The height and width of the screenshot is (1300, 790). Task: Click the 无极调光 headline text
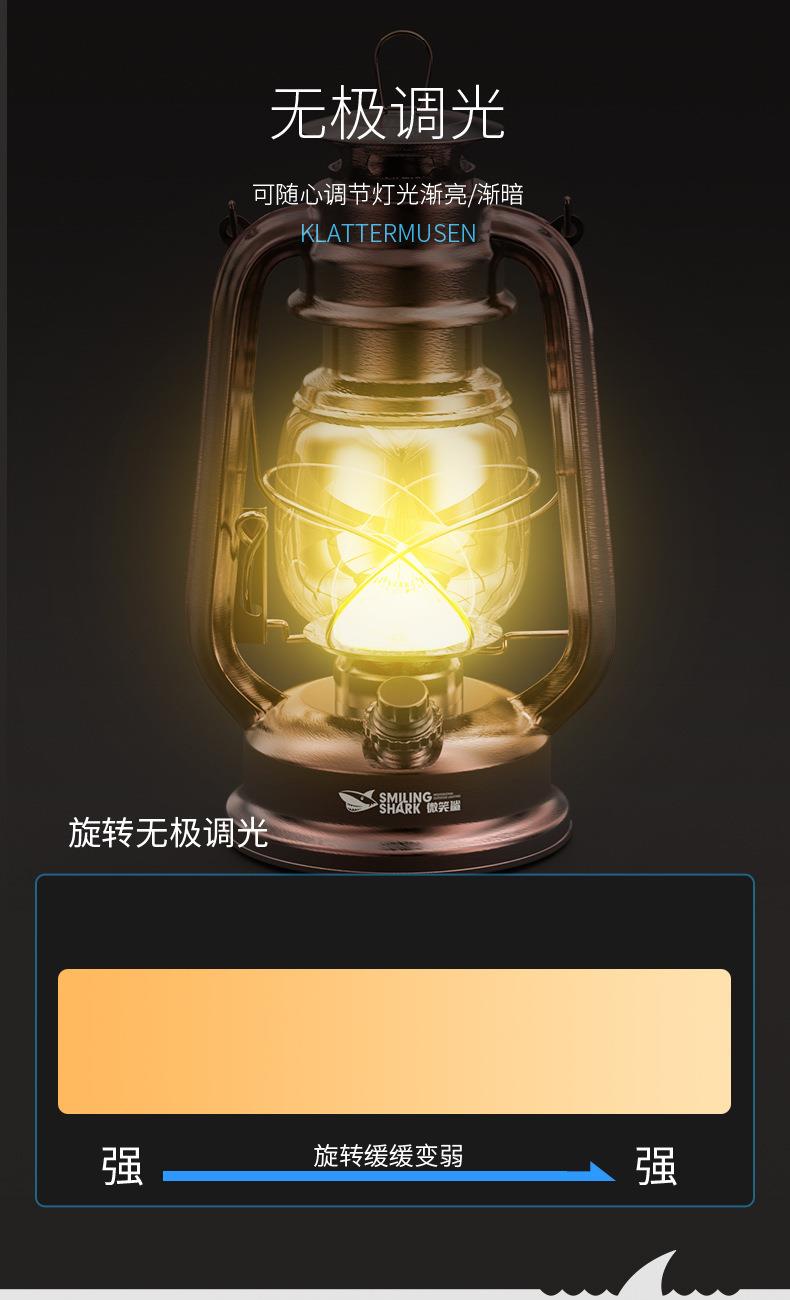[388, 114]
